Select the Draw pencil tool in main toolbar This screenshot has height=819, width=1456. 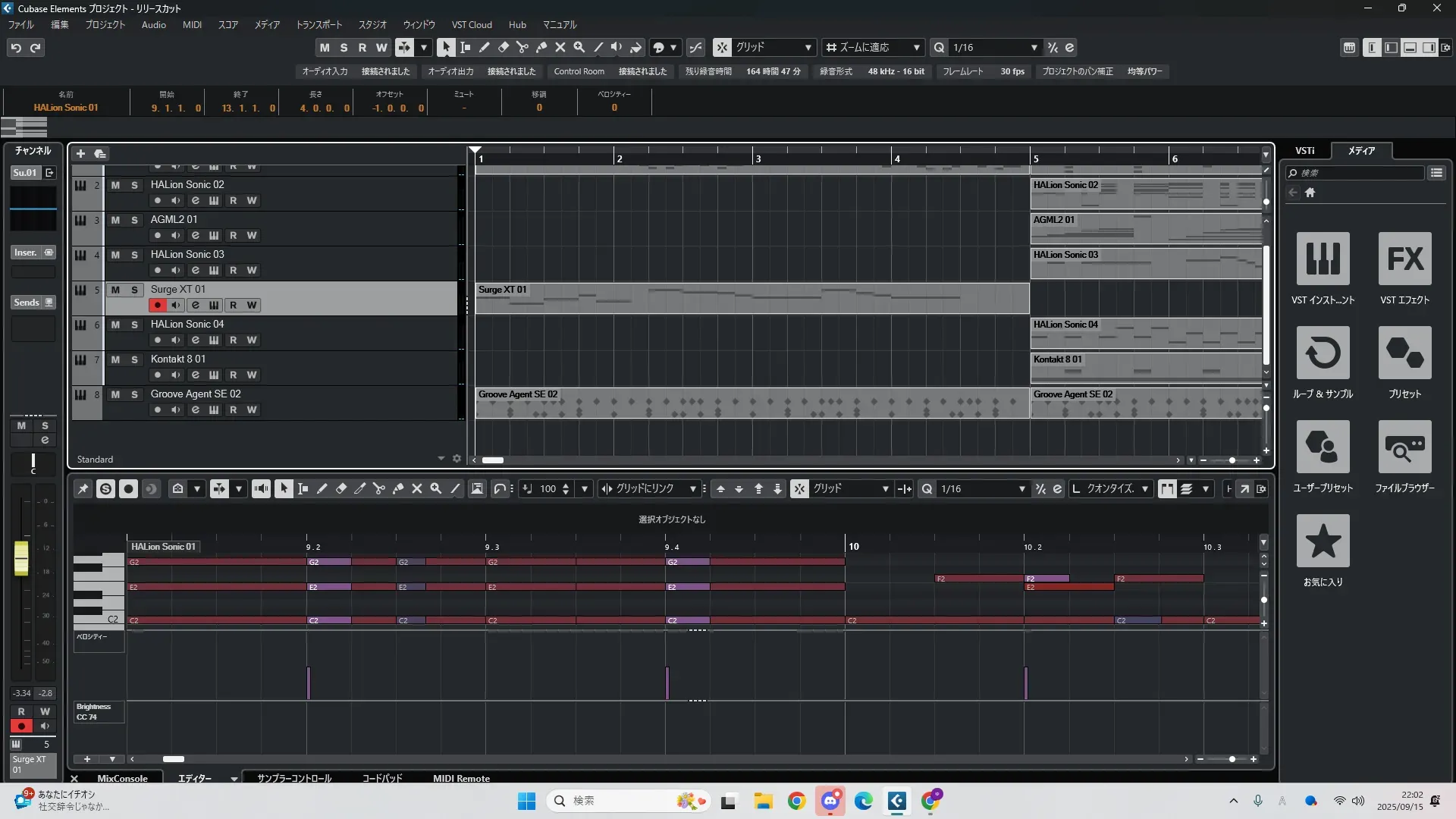[x=484, y=47]
